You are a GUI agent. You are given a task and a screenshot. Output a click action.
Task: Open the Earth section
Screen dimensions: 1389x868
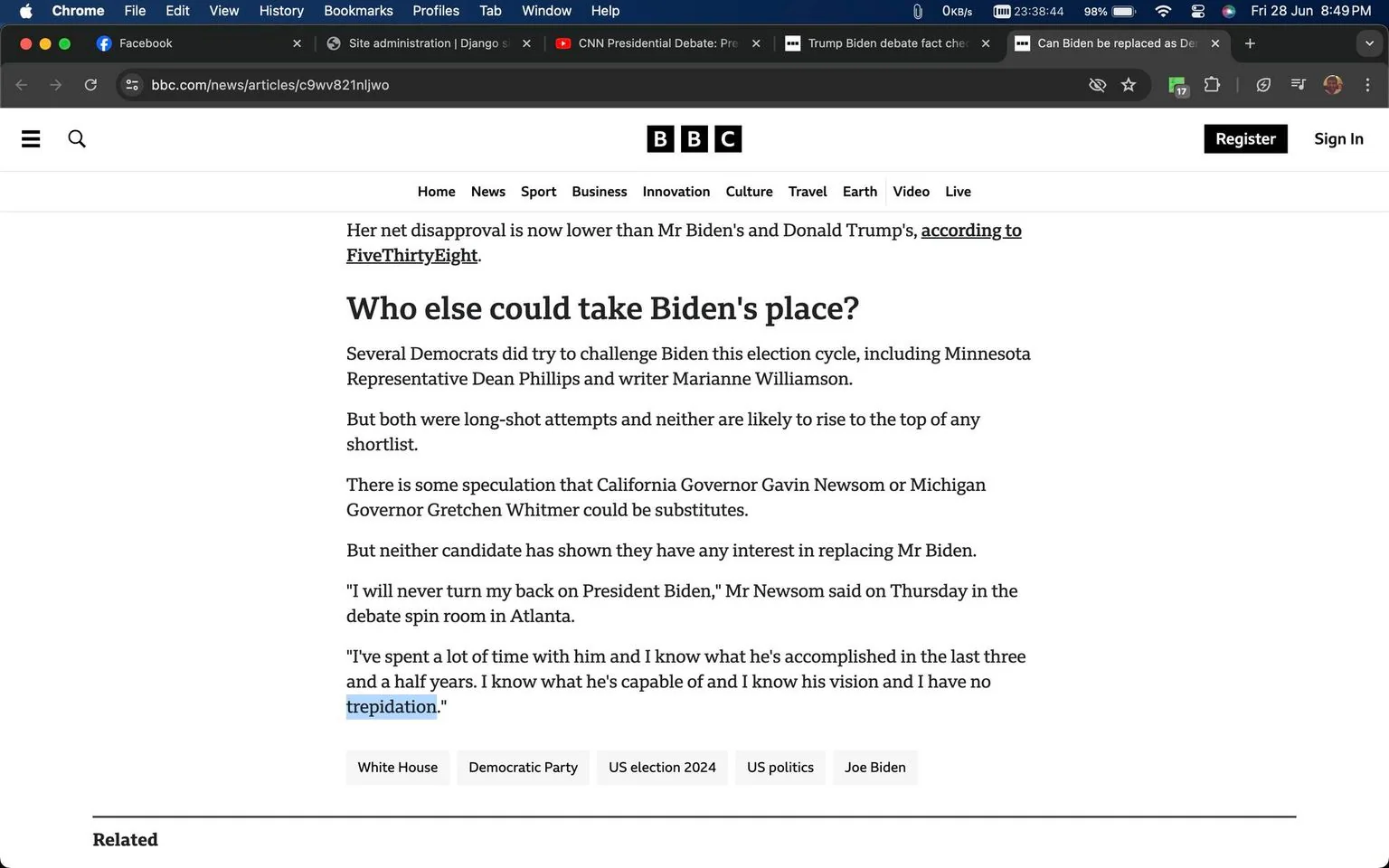pos(859,192)
